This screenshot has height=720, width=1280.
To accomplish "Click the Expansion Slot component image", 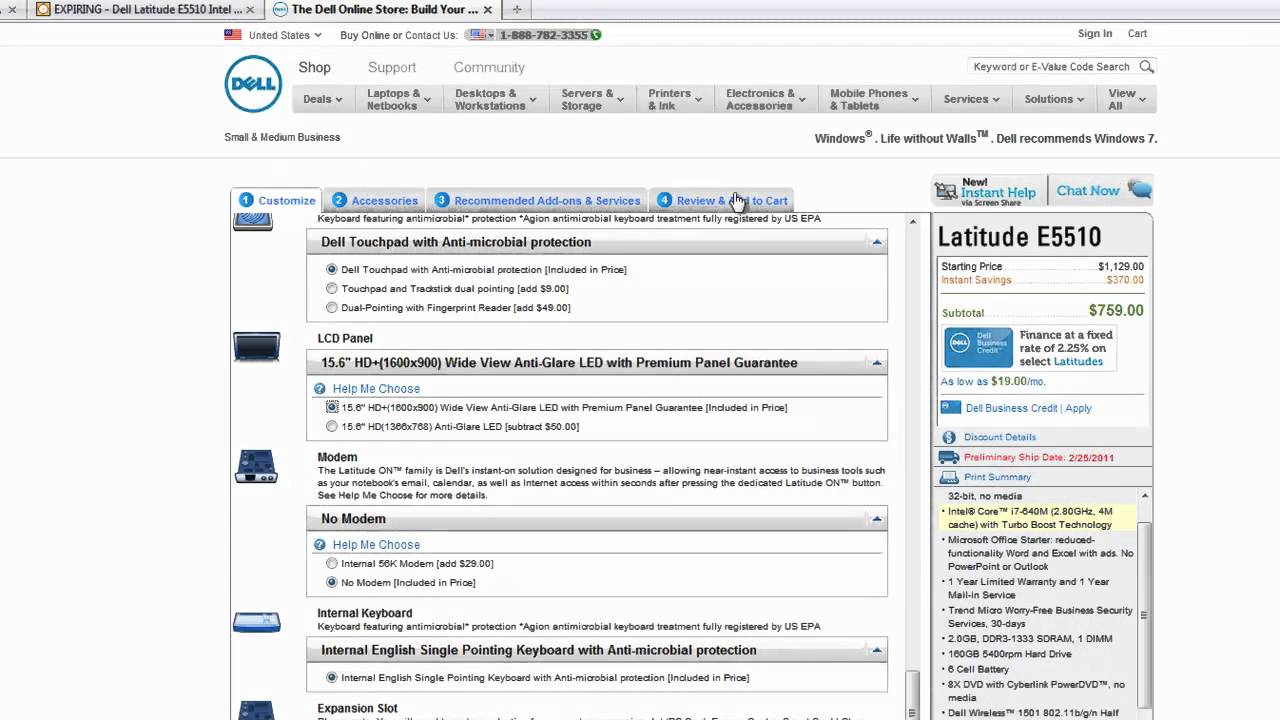I will point(256,710).
